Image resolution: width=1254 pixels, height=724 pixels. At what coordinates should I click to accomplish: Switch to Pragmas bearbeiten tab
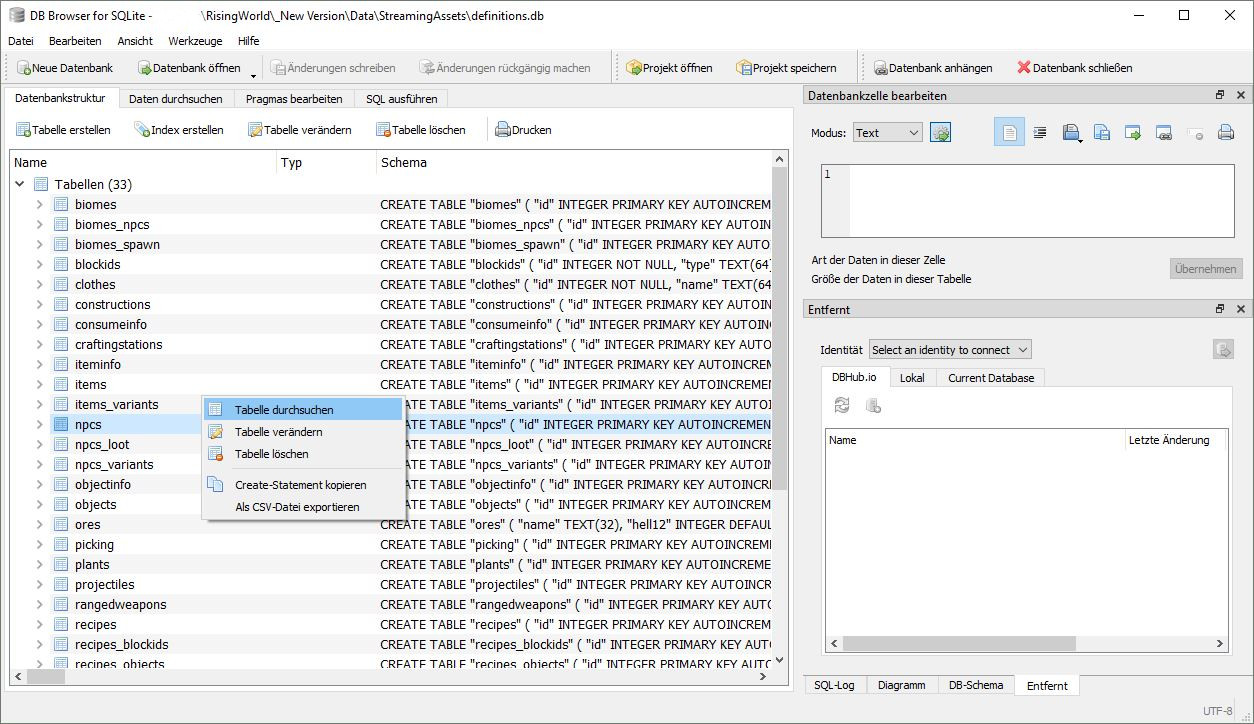click(x=294, y=99)
